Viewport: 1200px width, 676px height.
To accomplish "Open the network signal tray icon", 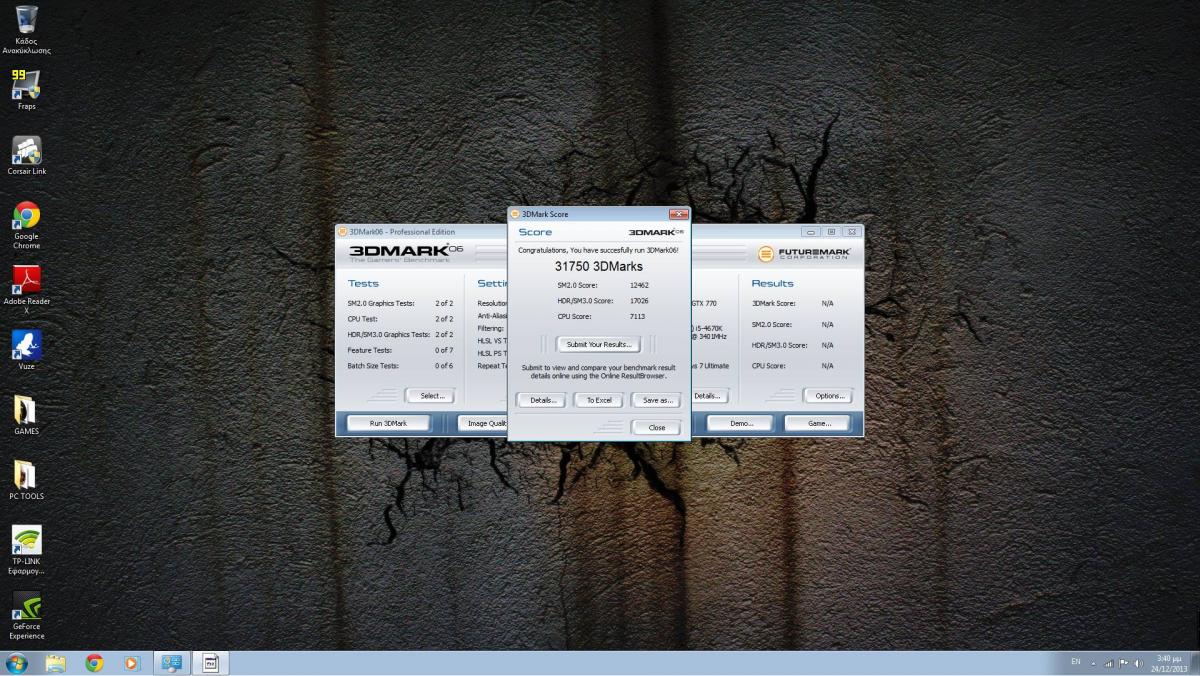I will [1109, 663].
